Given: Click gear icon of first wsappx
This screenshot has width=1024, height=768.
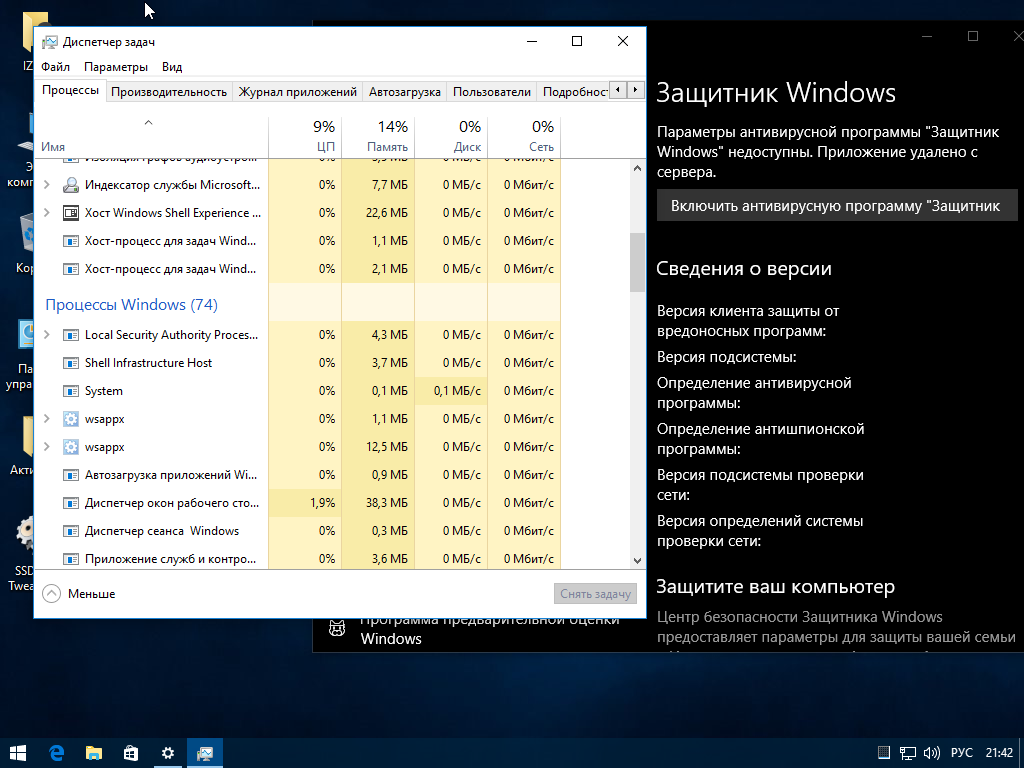Looking at the screenshot, I should (71, 419).
